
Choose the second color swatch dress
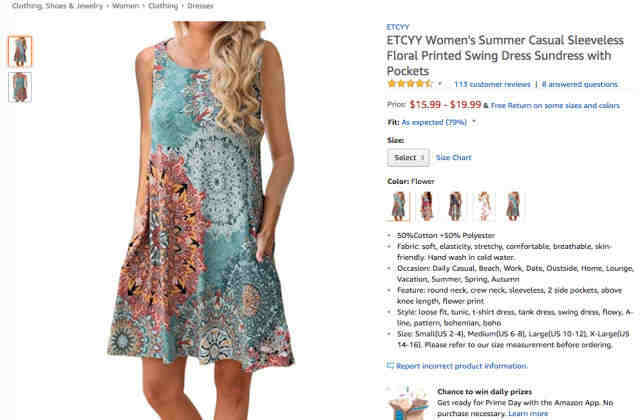(x=427, y=206)
